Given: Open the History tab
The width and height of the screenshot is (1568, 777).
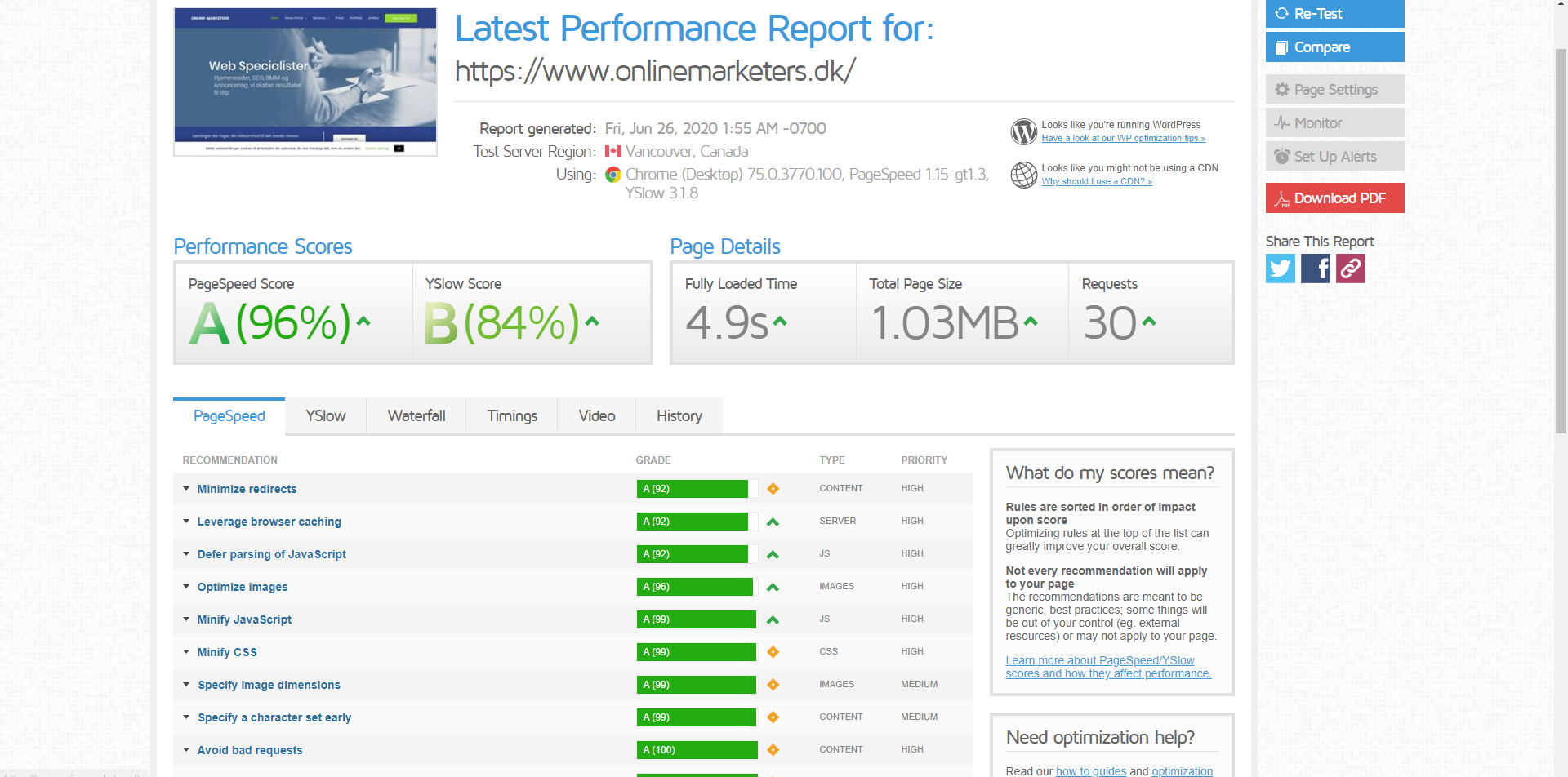Looking at the screenshot, I should [679, 416].
